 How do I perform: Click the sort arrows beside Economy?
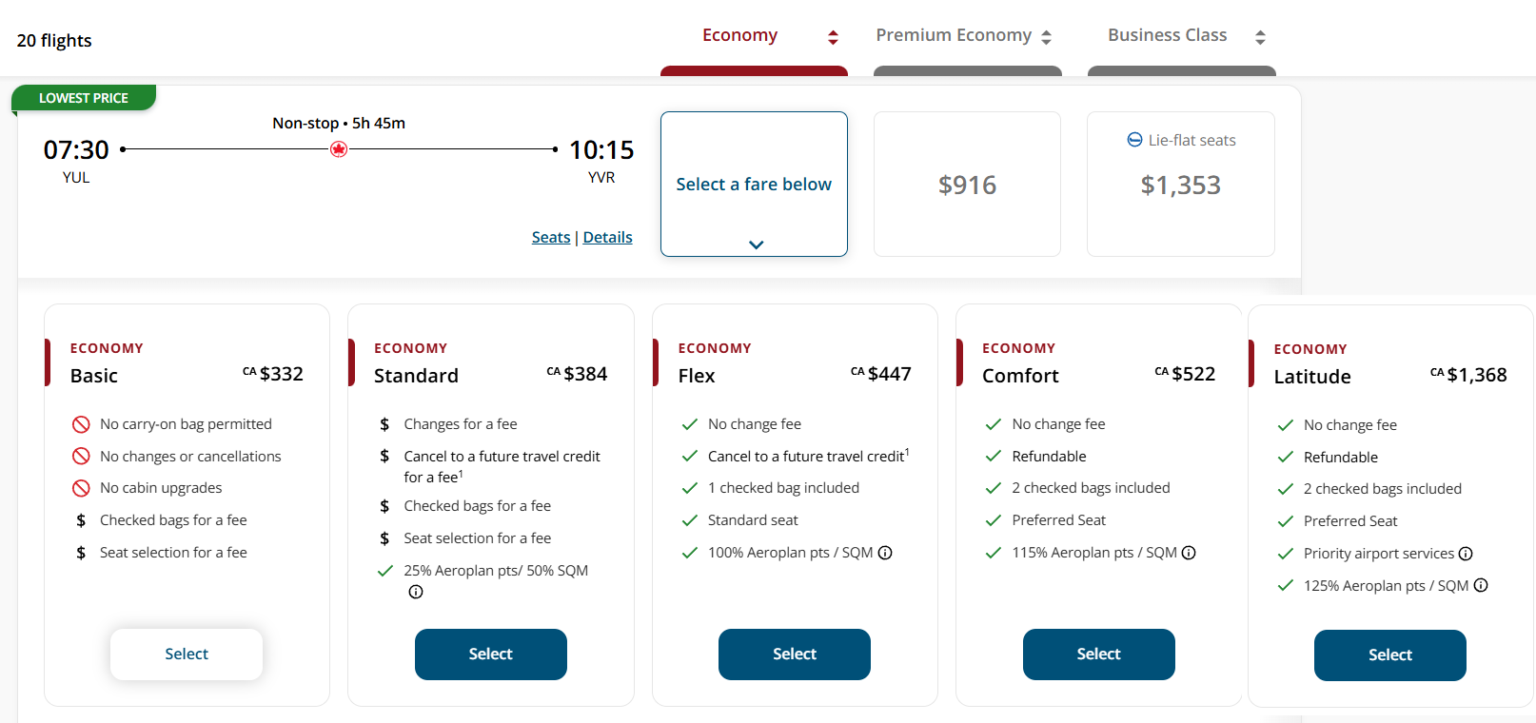[x=831, y=35]
